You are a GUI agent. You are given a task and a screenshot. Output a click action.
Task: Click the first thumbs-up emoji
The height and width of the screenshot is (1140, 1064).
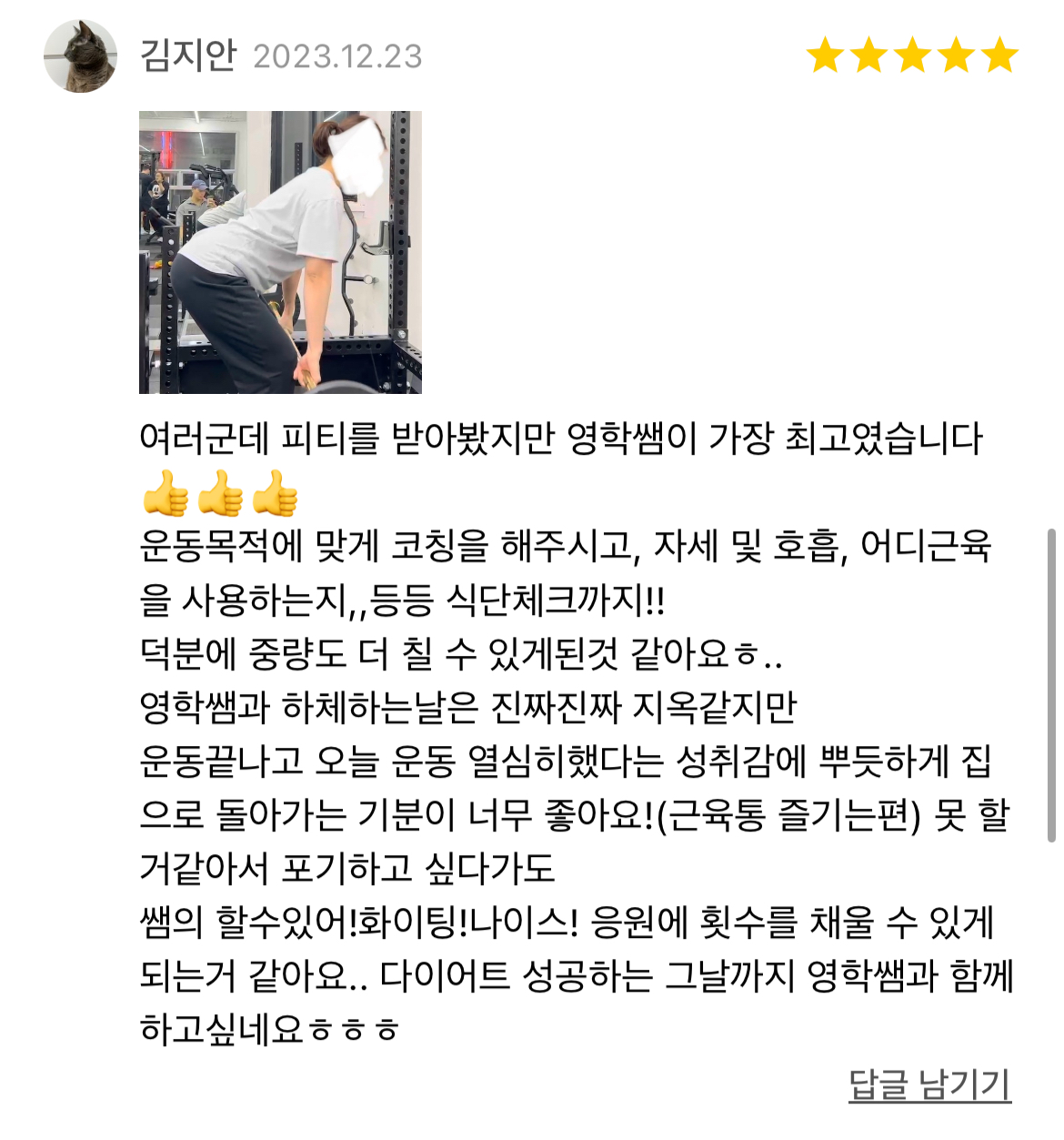click(x=166, y=493)
